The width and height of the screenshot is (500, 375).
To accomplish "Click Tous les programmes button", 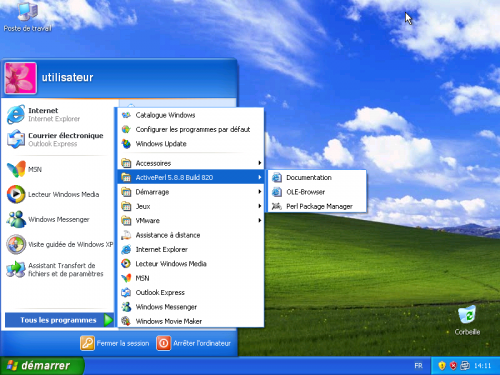I will pyautogui.click(x=59, y=320).
